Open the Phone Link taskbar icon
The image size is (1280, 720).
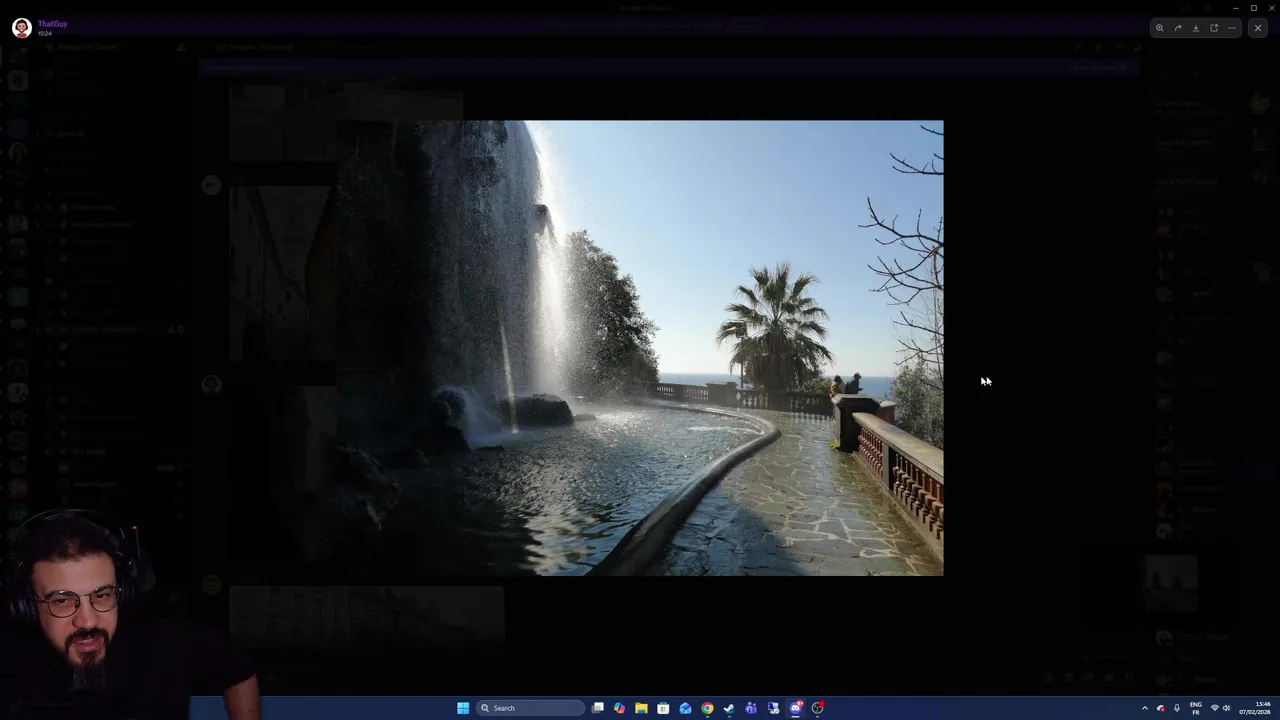pos(773,708)
